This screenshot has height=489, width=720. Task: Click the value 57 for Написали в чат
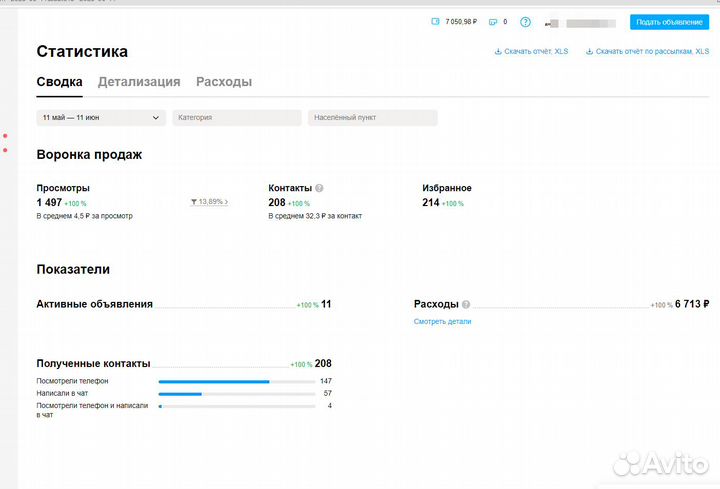[x=327, y=393]
